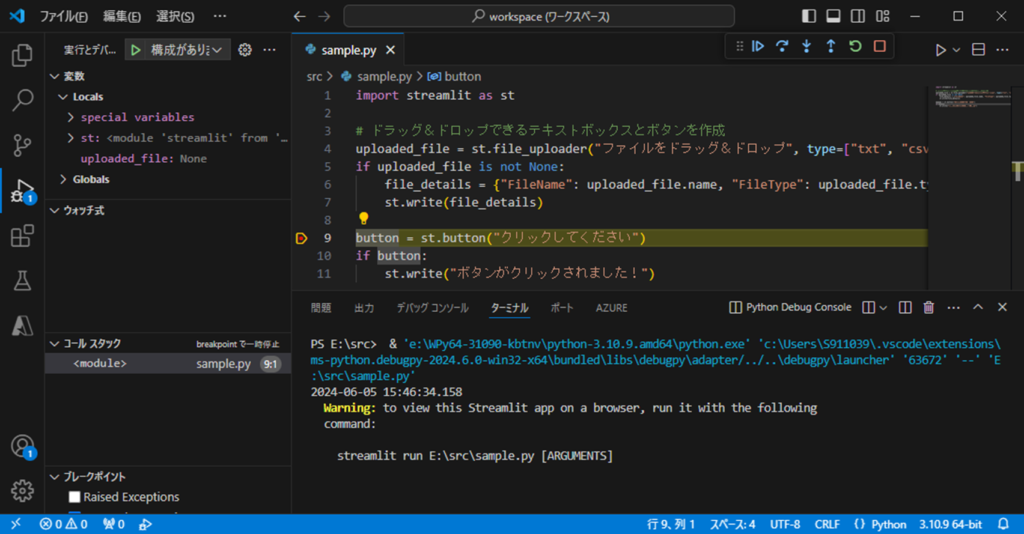Open the Extensions view in activity bar
This screenshot has width=1024, height=534.
[x=22, y=236]
